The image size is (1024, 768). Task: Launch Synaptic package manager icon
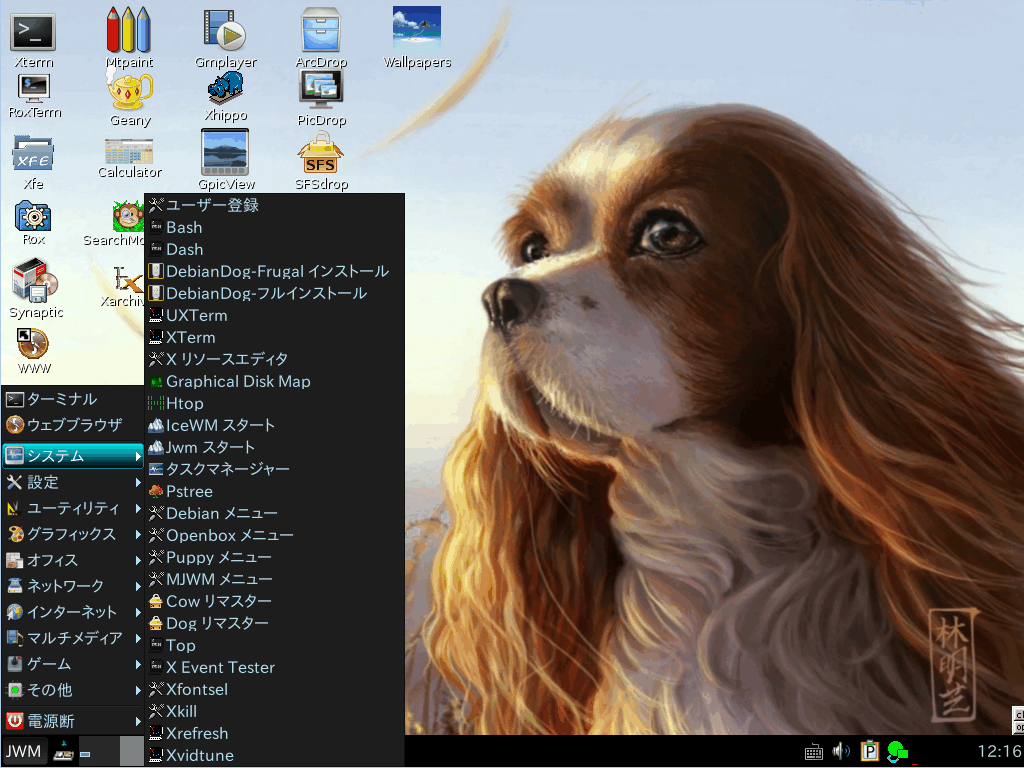tap(36, 287)
